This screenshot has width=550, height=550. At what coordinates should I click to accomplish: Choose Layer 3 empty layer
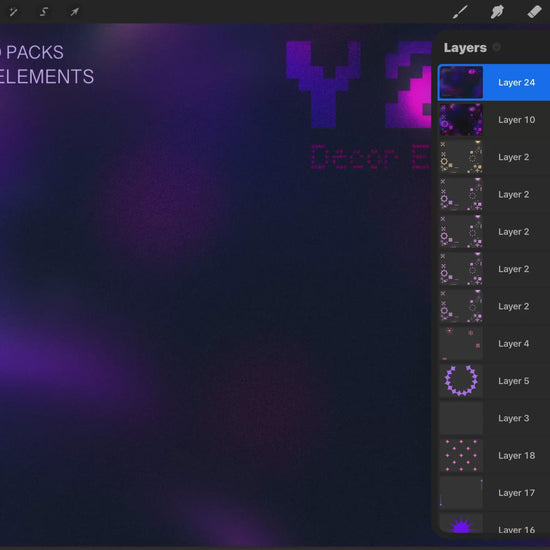click(x=494, y=418)
